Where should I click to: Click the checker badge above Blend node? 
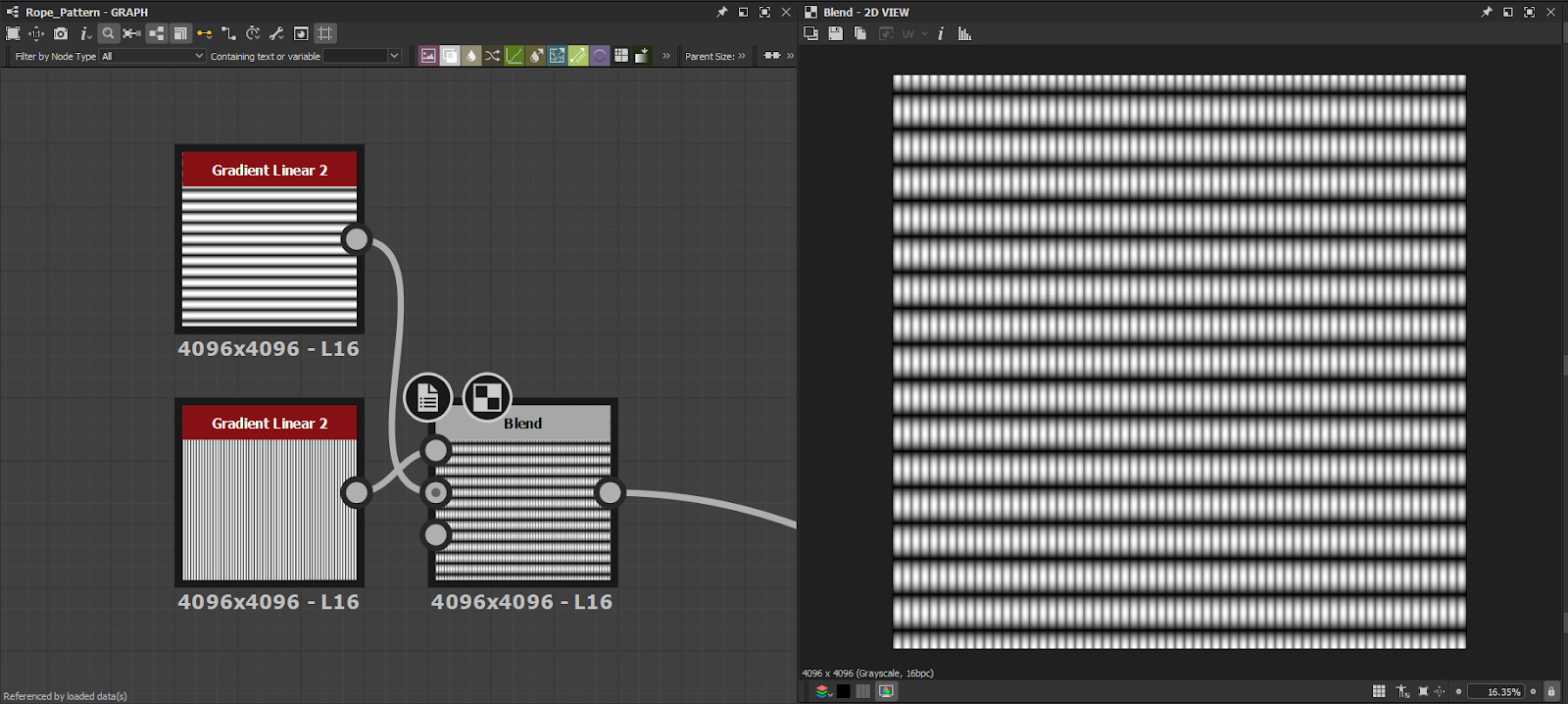point(487,397)
